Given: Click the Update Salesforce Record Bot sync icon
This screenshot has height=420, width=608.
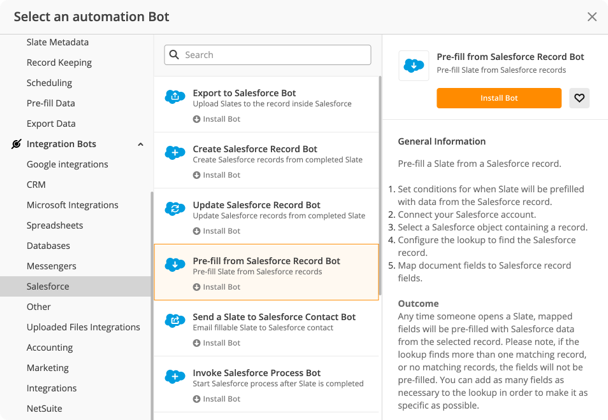Looking at the screenshot, I should point(175,208).
